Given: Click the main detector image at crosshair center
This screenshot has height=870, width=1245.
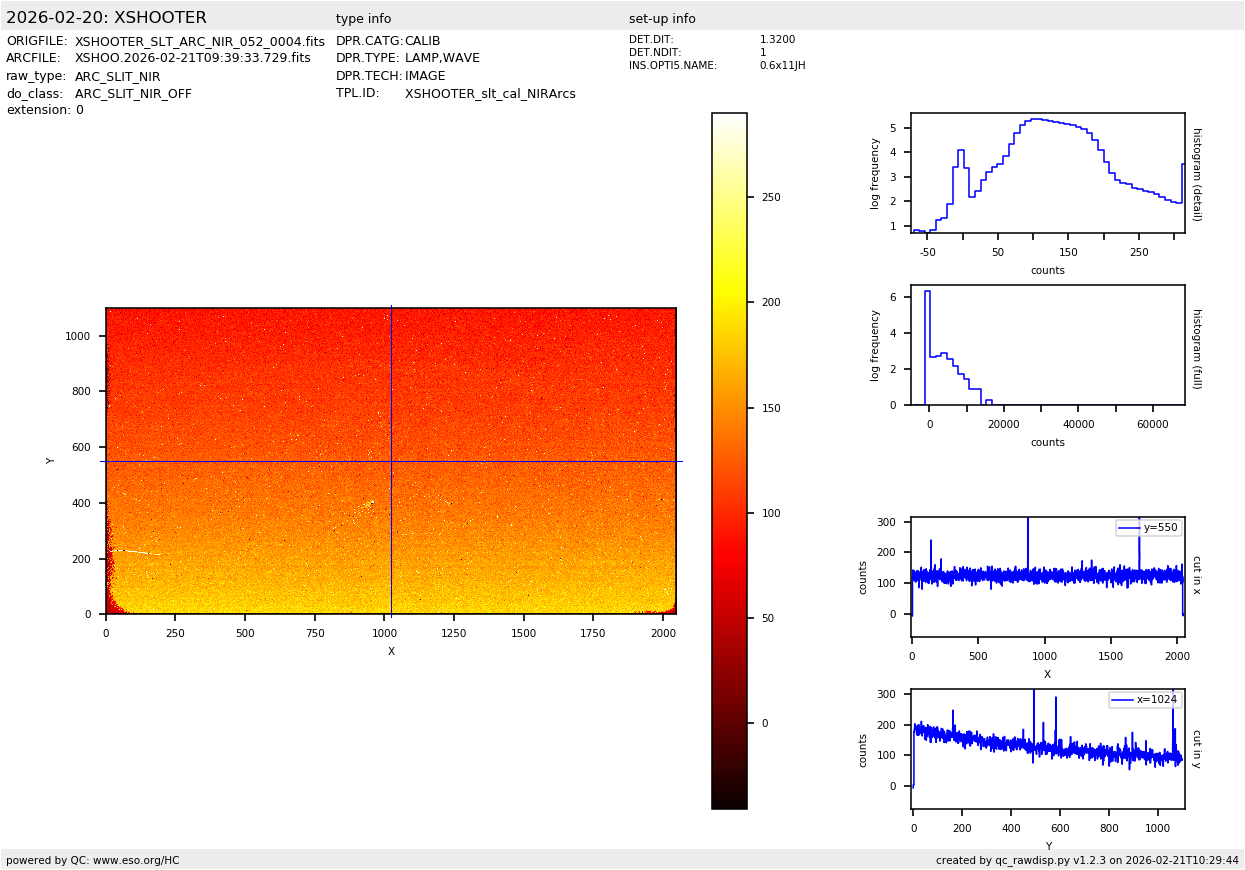Looking at the screenshot, I should click(391, 461).
